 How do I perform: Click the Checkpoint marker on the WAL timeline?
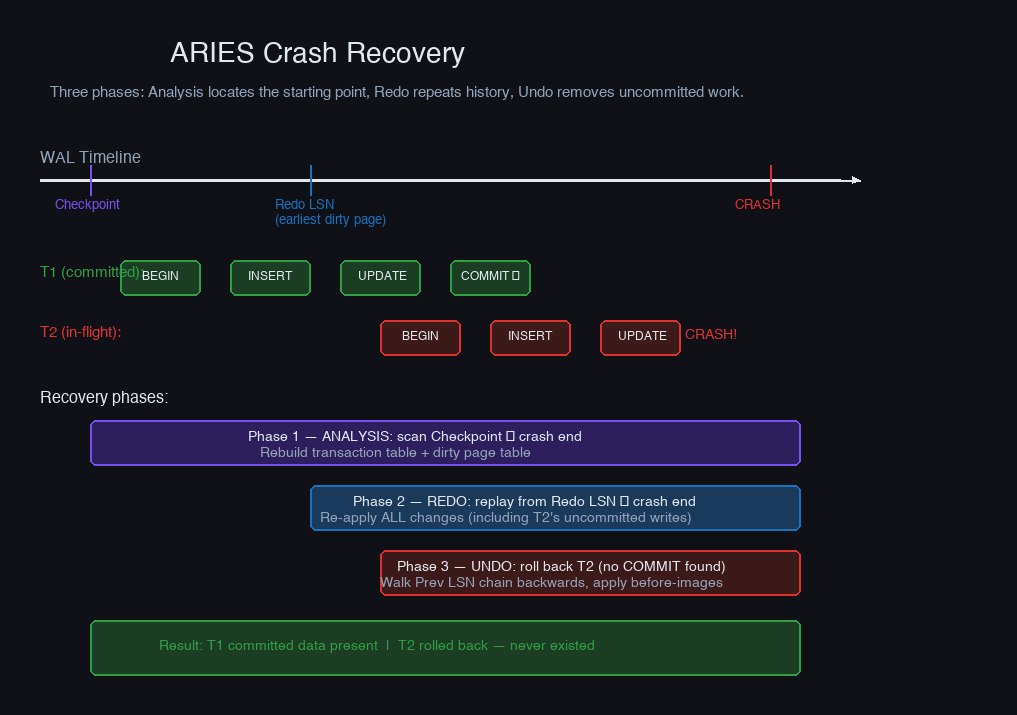91,181
